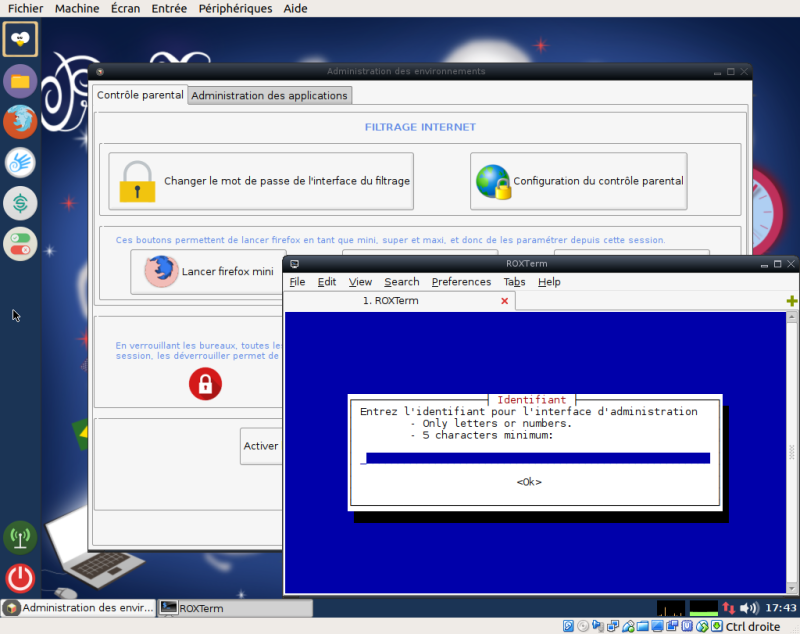
Task: Select Administration des envir... taskbar button
Action: (x=79, y=608)
